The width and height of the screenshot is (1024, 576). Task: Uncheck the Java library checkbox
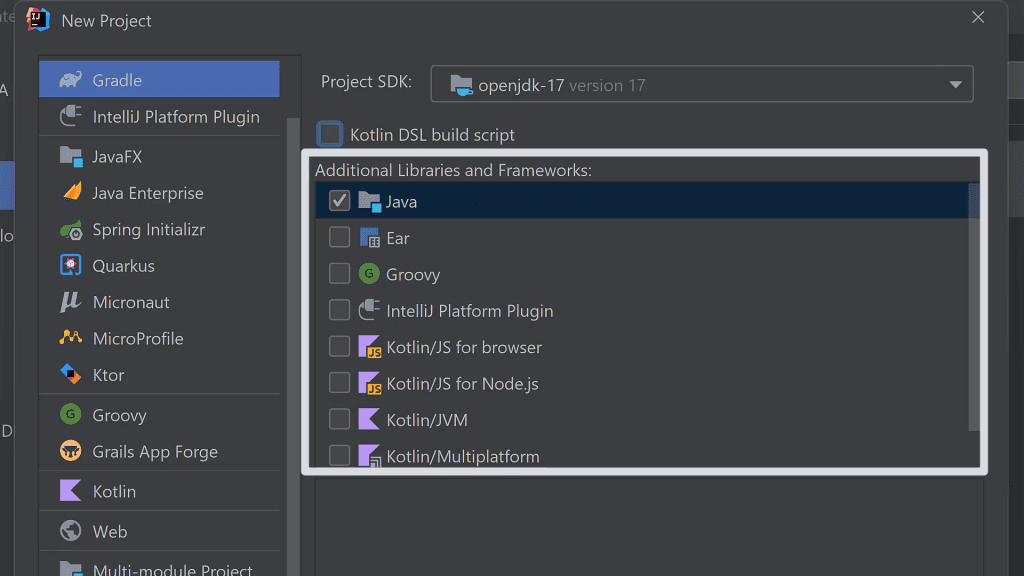pyautogui.click(x=339, y=200)
